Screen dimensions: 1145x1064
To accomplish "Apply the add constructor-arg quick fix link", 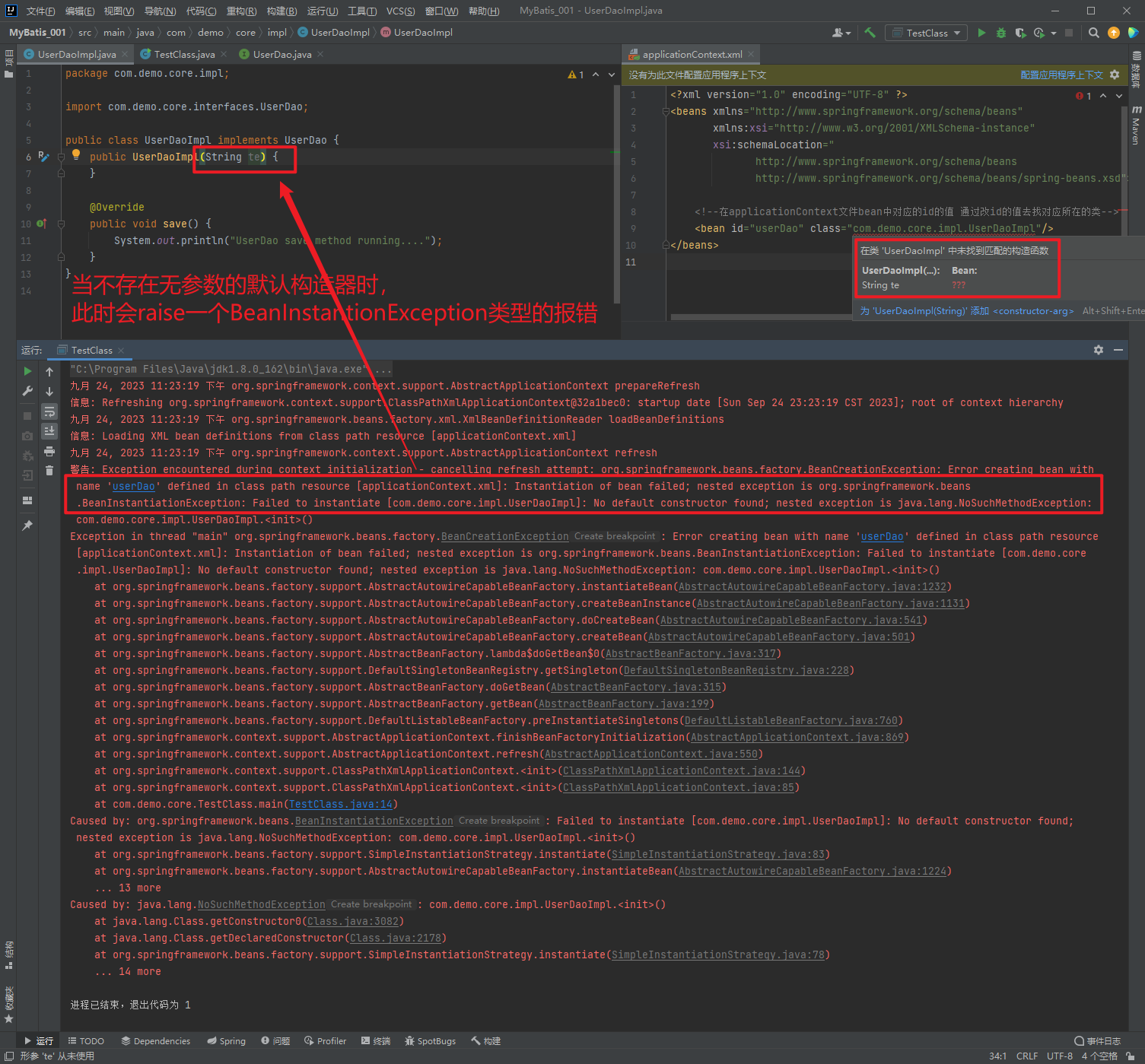I will [x=967, y=310].
